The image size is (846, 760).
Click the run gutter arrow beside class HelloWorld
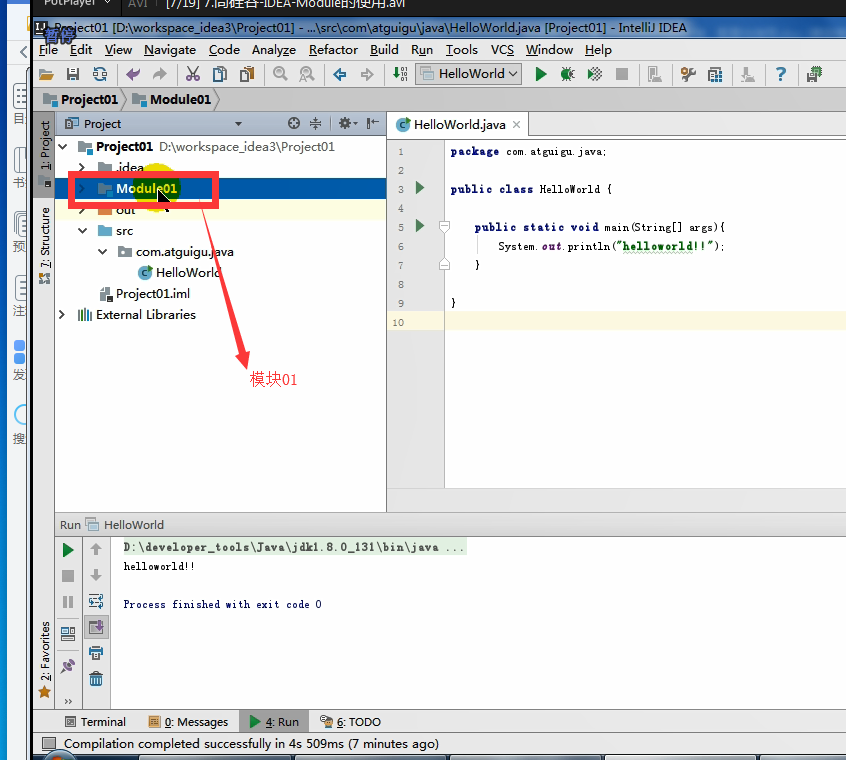click(x=420, y=188)
